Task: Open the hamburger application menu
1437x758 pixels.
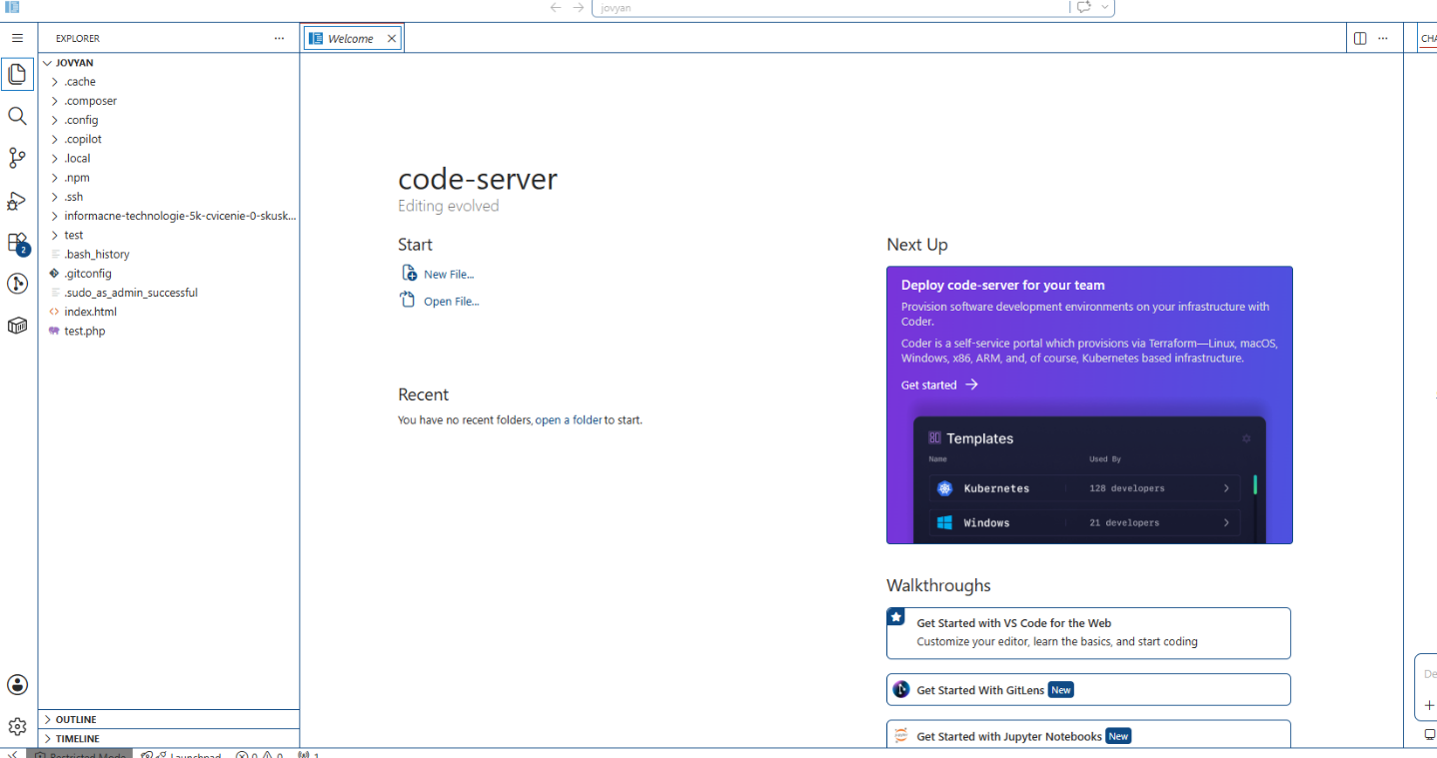Action: [x=17, y=38]
